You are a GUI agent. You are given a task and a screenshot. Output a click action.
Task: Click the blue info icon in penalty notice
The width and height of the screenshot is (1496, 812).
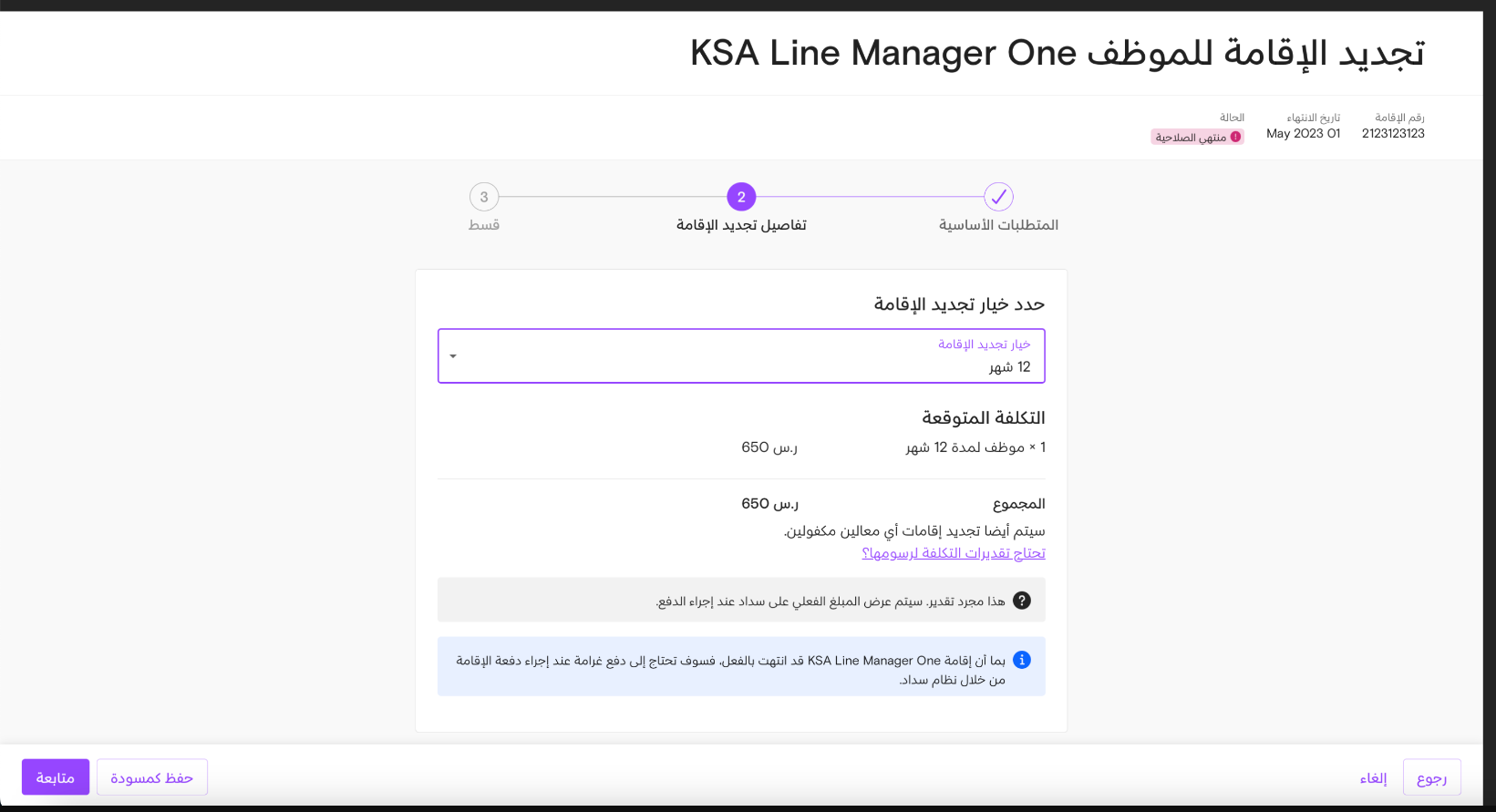point(1022,660)
